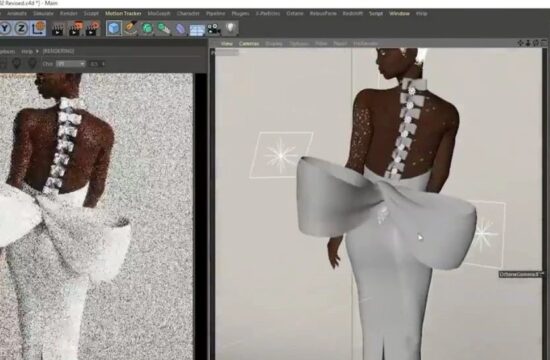Screen dimensions: 550x360
Task: Open the viewport Options menu
Action: click(299, 44)
